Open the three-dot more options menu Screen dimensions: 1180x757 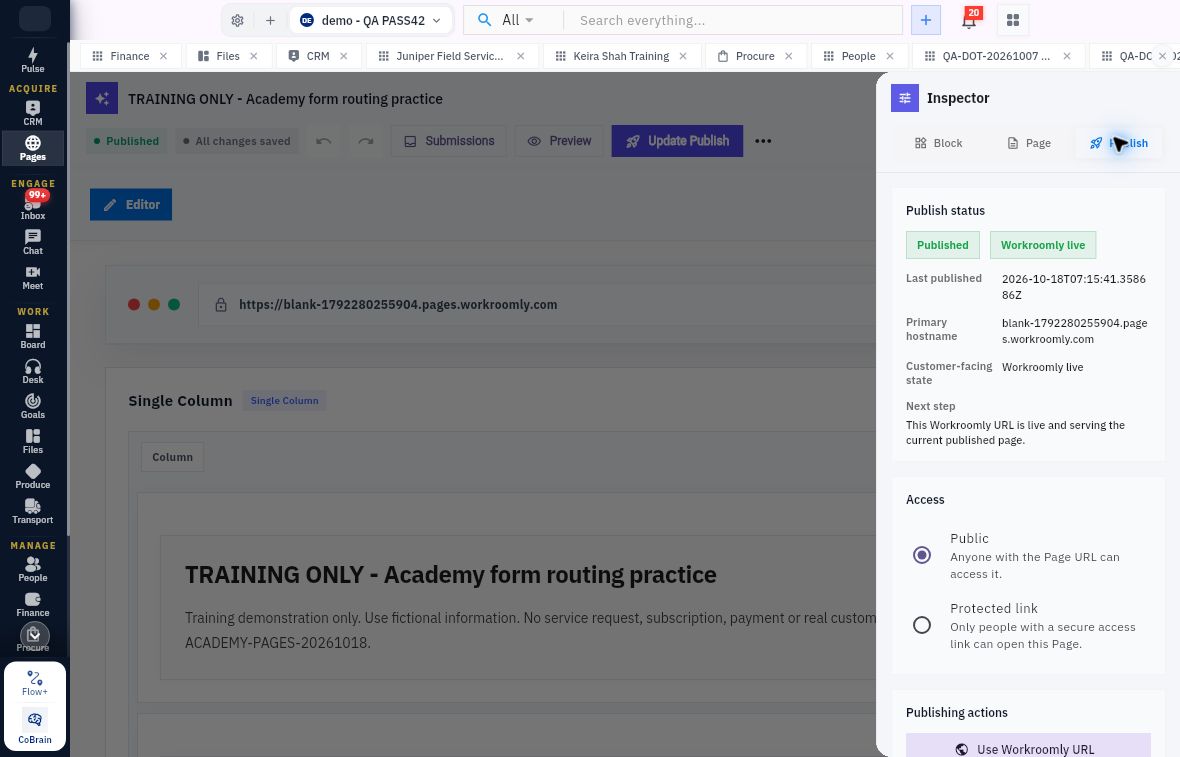(763, 141)
